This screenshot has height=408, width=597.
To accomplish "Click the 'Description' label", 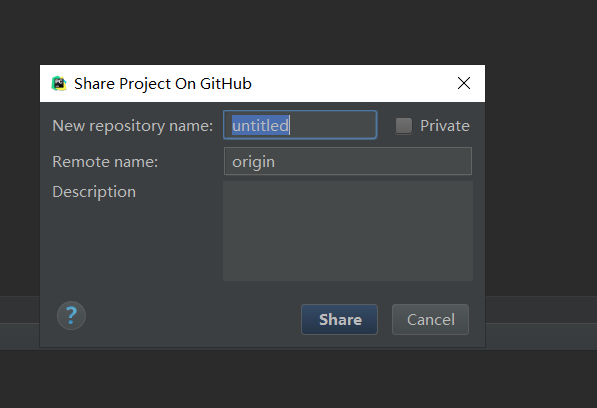I will 94,192.
